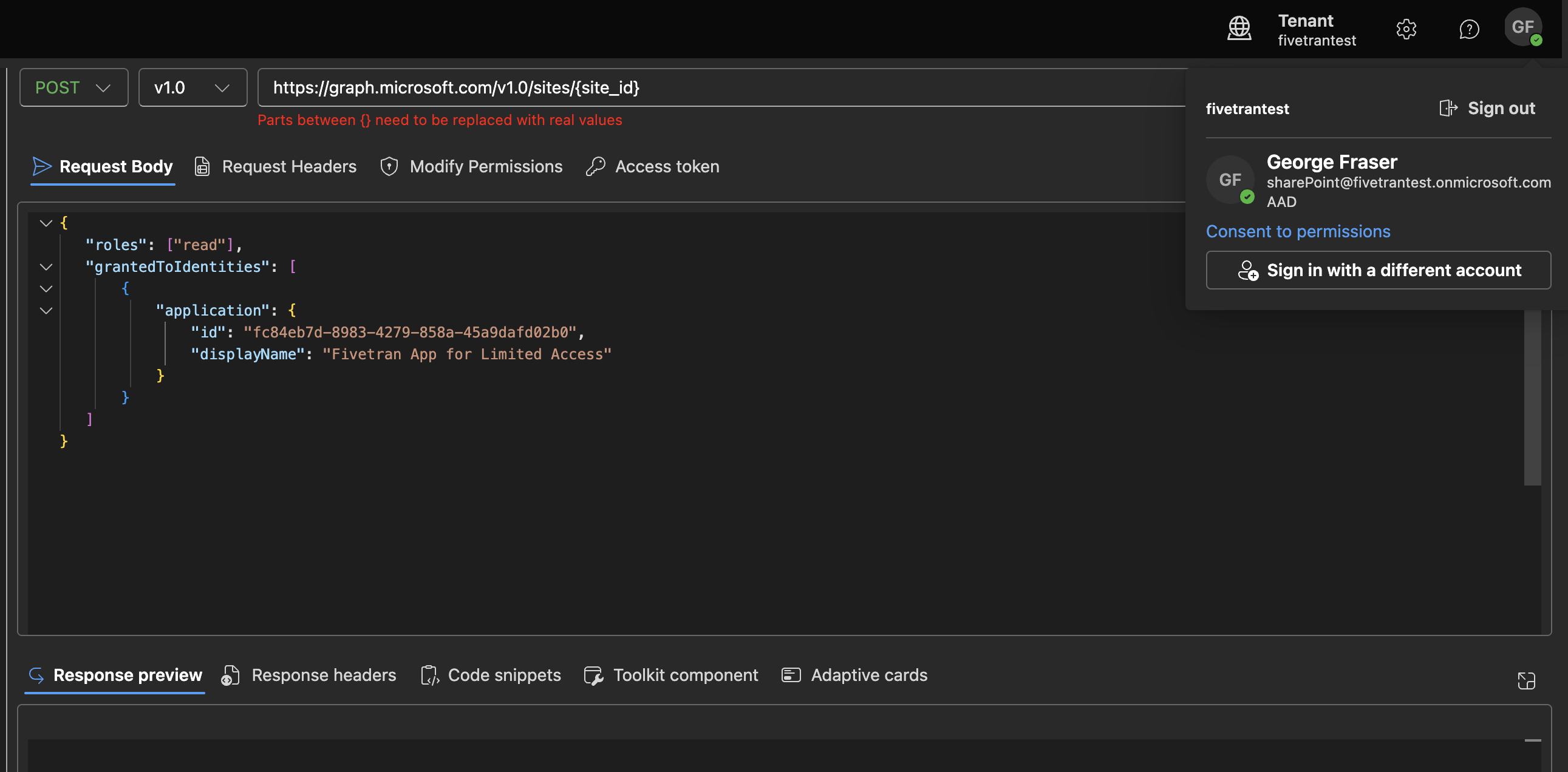Click the GF profile avatar in header
The image size is (1568, 772).
point(1523,27)
